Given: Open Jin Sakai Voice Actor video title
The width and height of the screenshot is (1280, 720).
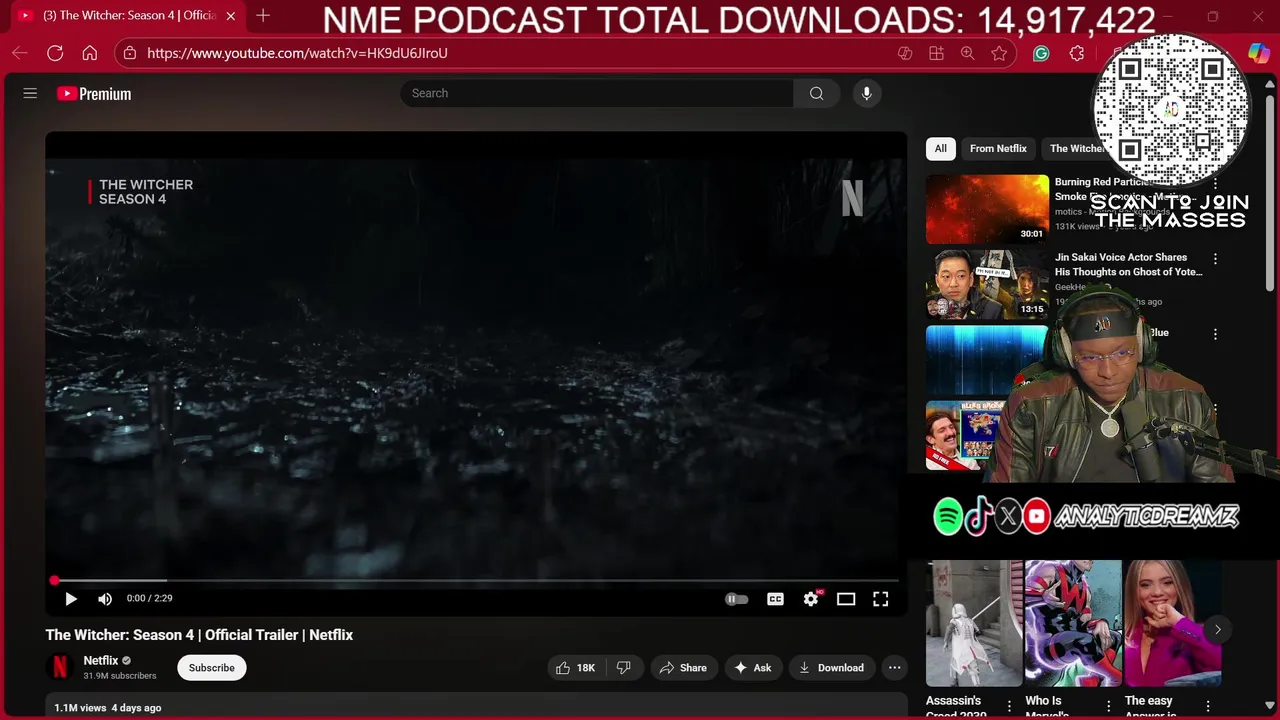Looking at the screenshot, I should (x=1128, y=264).
